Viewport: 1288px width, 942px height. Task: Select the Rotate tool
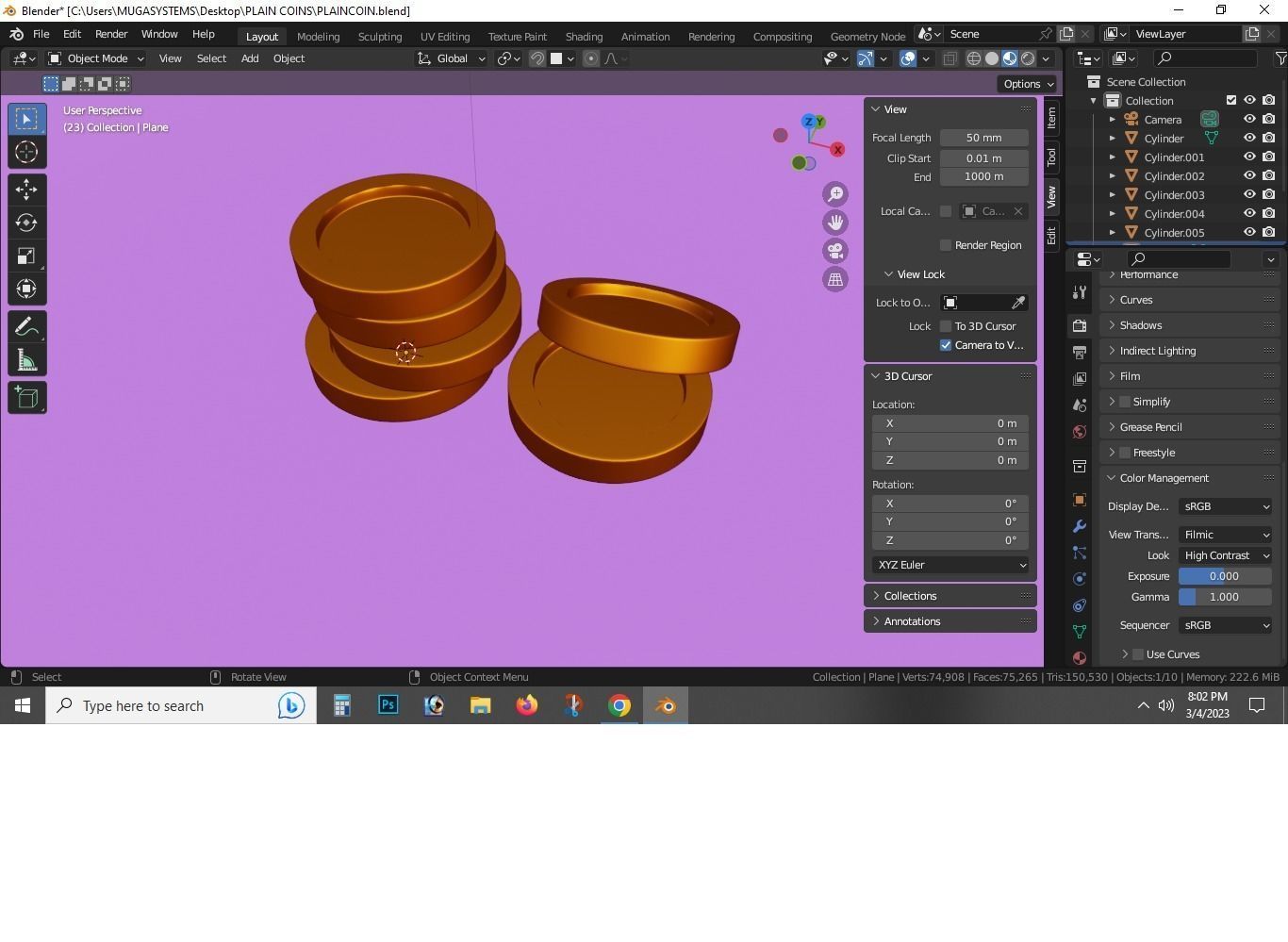tap(25, 223)
